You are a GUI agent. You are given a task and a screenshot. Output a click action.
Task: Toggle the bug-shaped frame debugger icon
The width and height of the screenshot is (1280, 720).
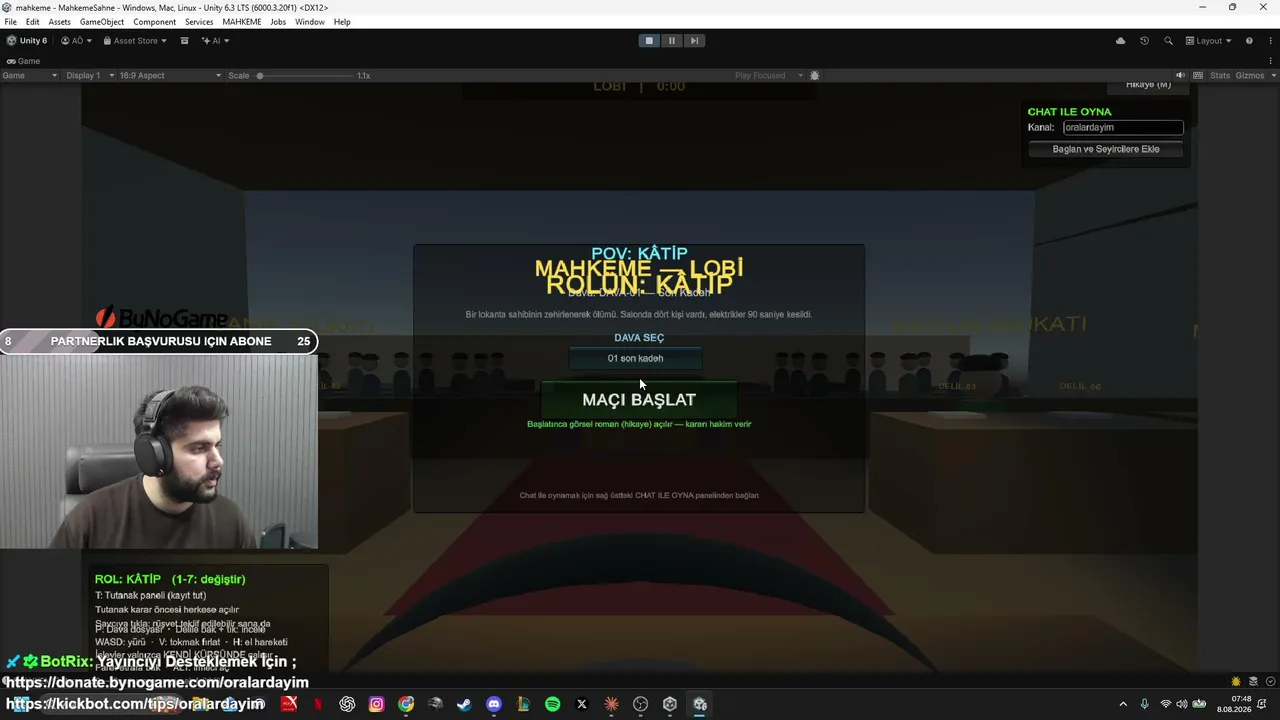tap(814, 76)
